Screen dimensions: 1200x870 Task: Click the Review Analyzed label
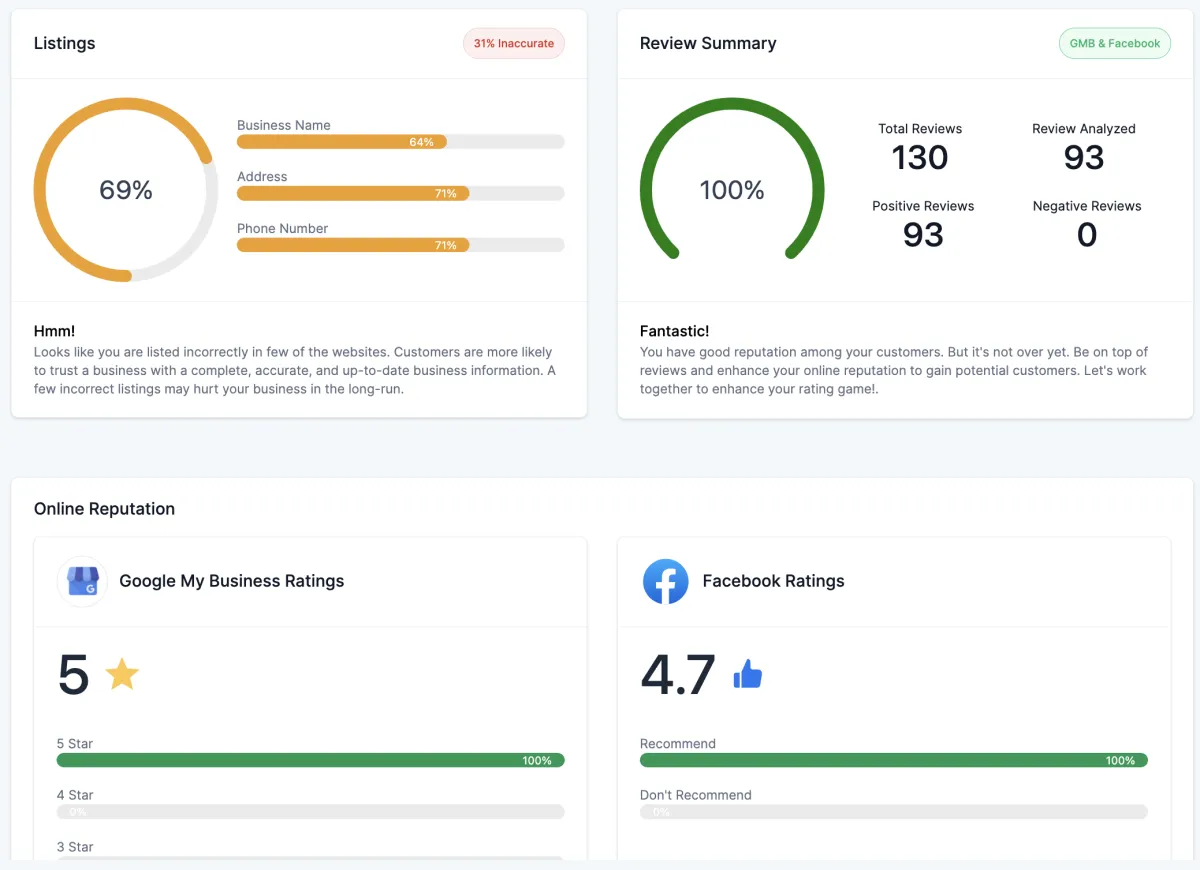click(1084, 129)
